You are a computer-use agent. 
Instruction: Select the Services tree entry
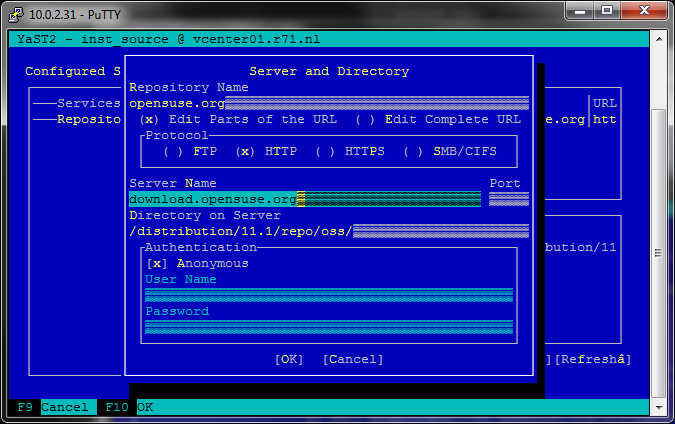point(89,103)
